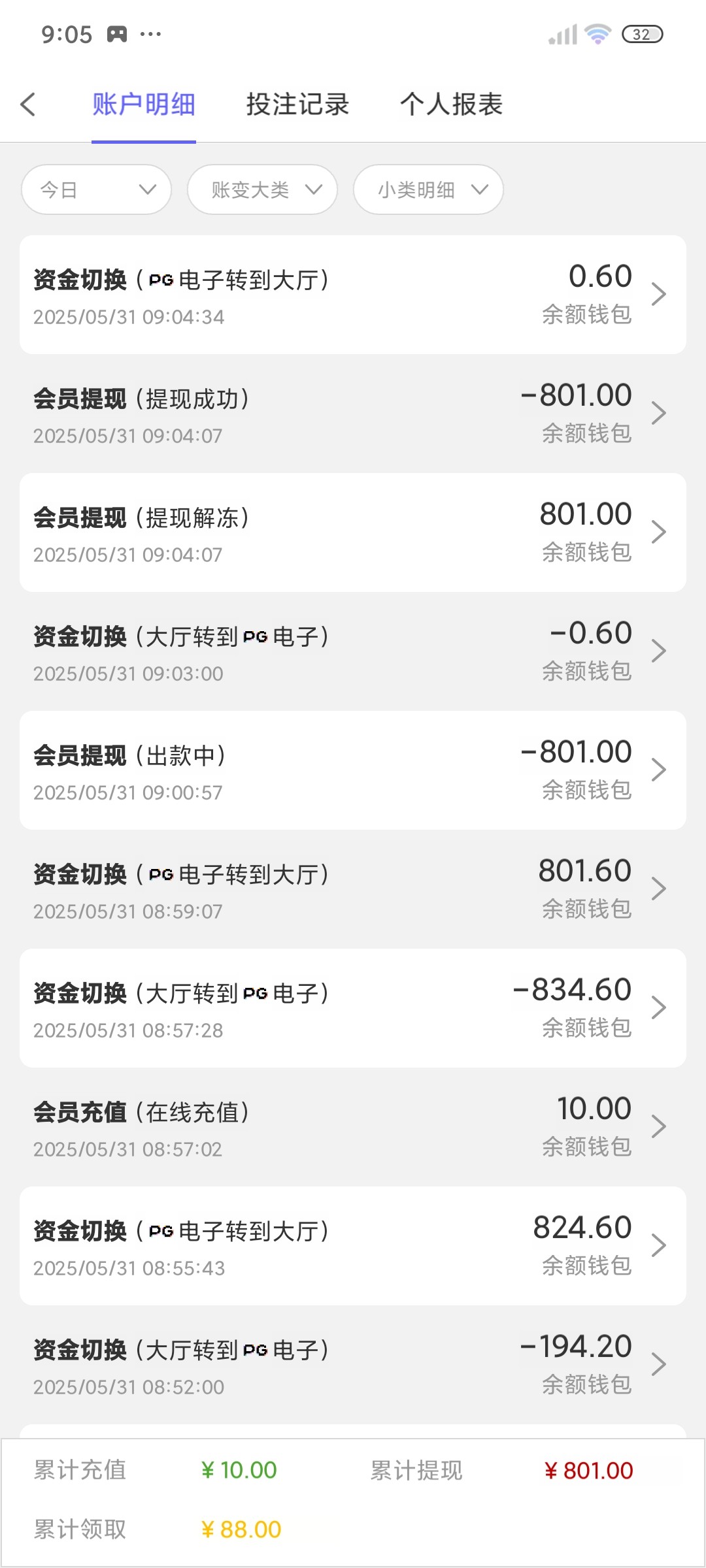Expand the 今日 date filter dropdown

click(x=97, y=189)
